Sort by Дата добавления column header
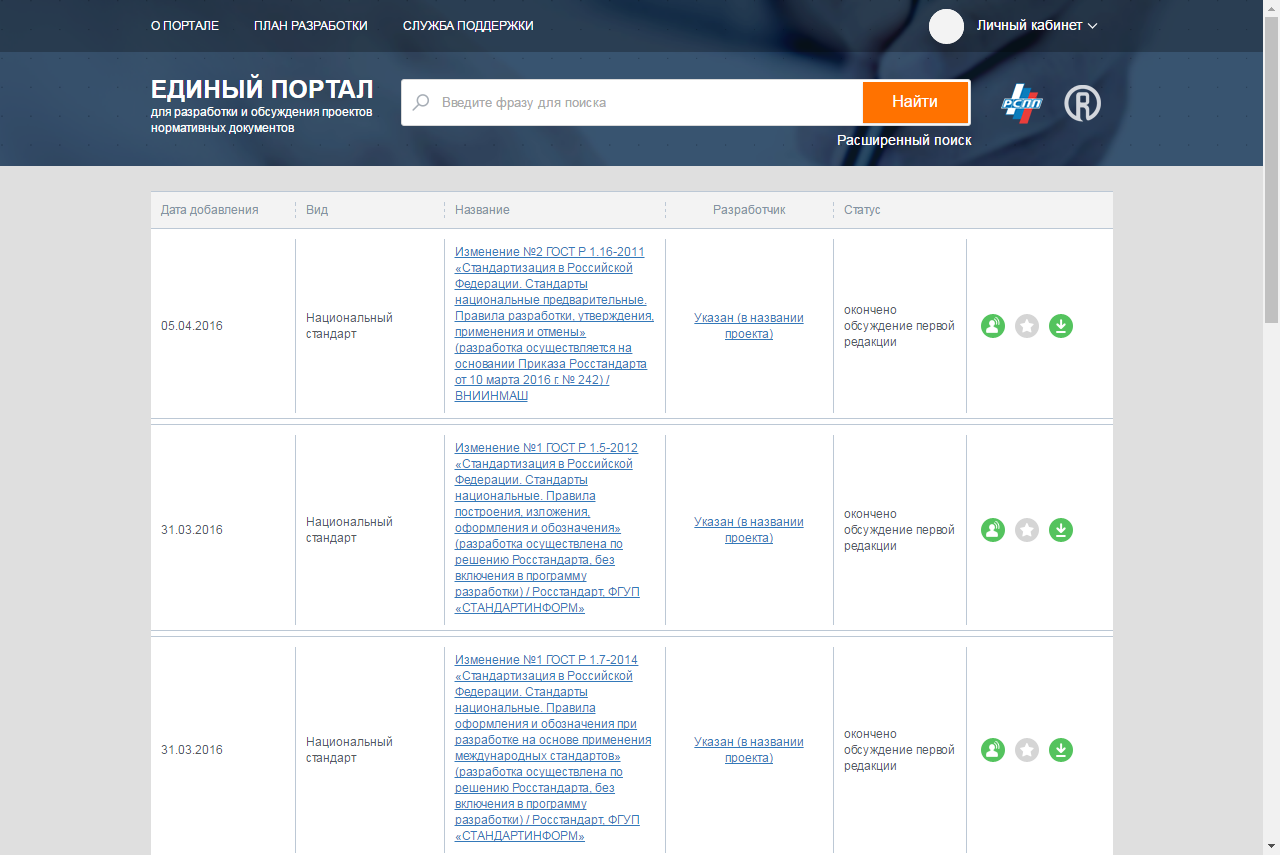1280x855 pixels. coord(210,210)
